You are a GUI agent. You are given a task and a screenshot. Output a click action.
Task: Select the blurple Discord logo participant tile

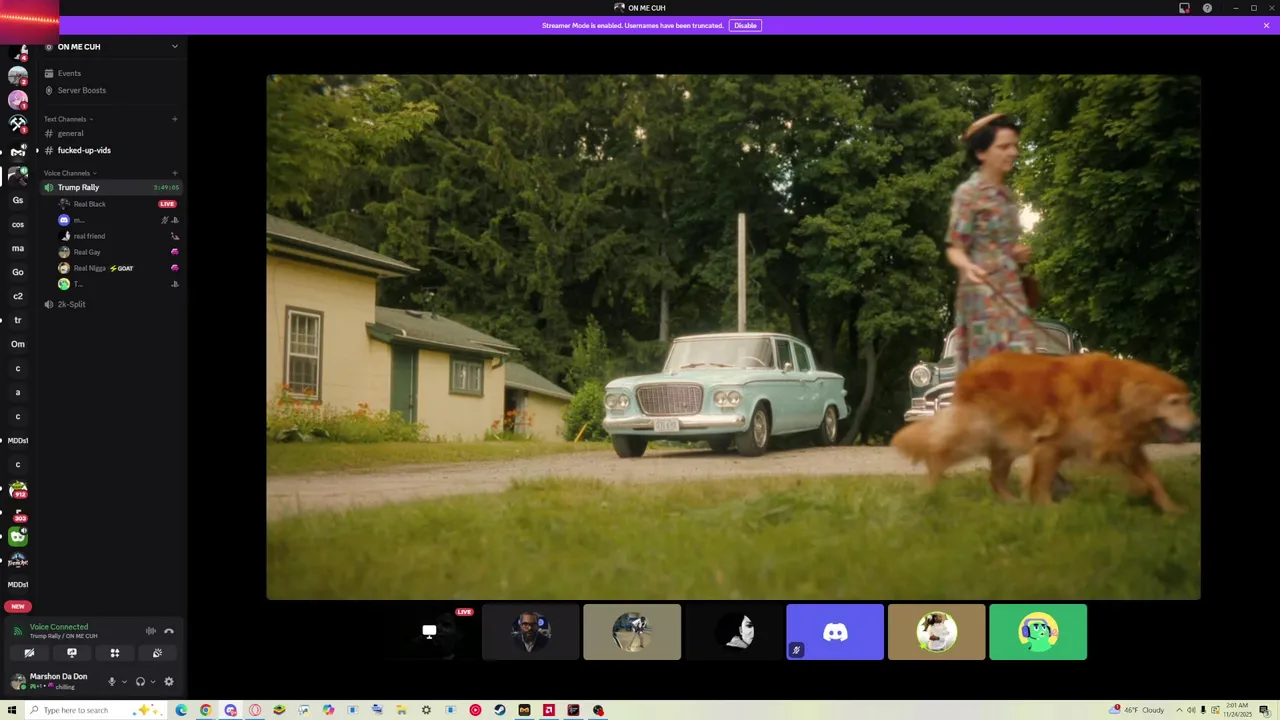click(x=835, y=632)
